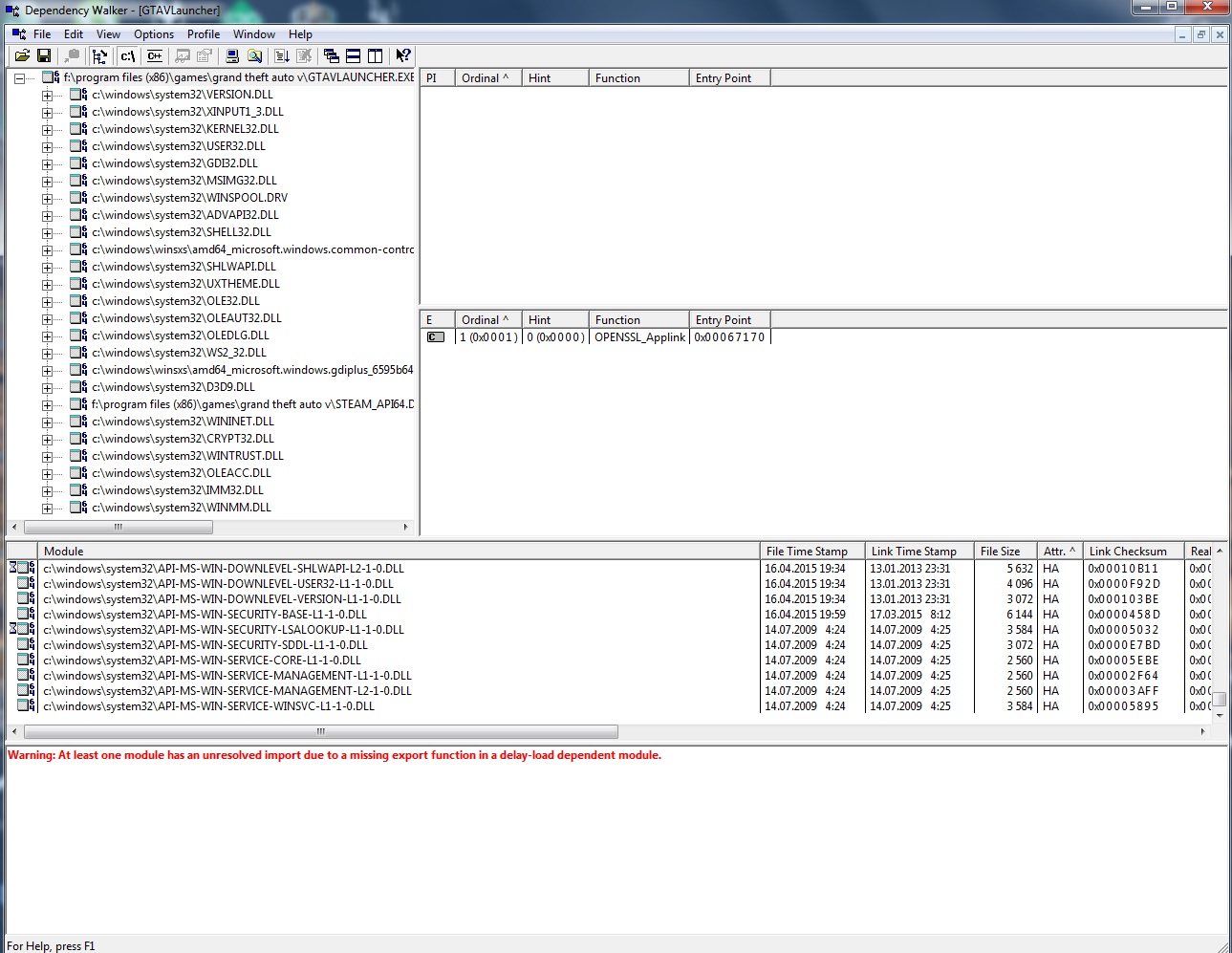
Task: Click the Context Help arrow icon
Action: 403,56
